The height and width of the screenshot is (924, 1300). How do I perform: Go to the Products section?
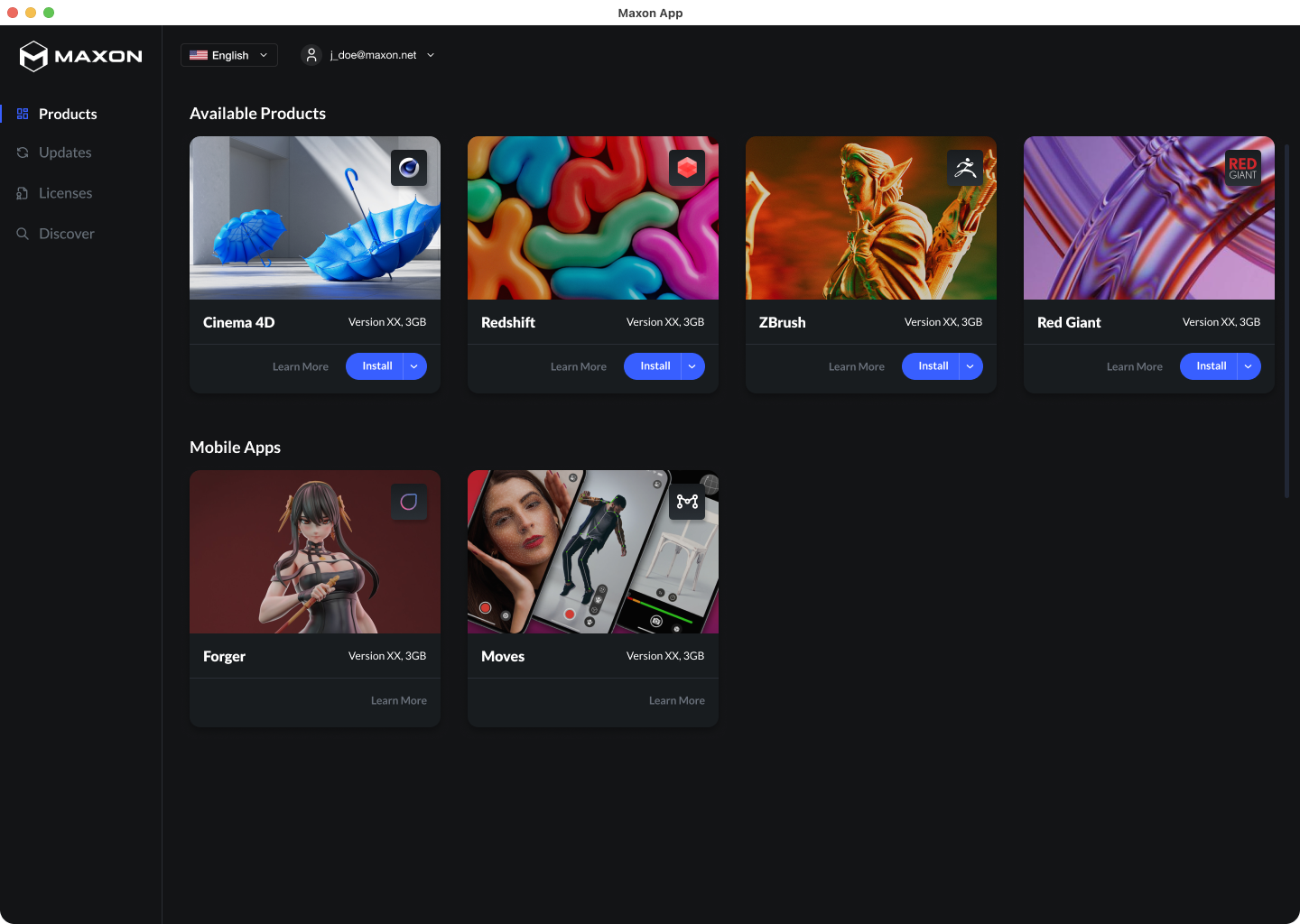pos(68,114)
